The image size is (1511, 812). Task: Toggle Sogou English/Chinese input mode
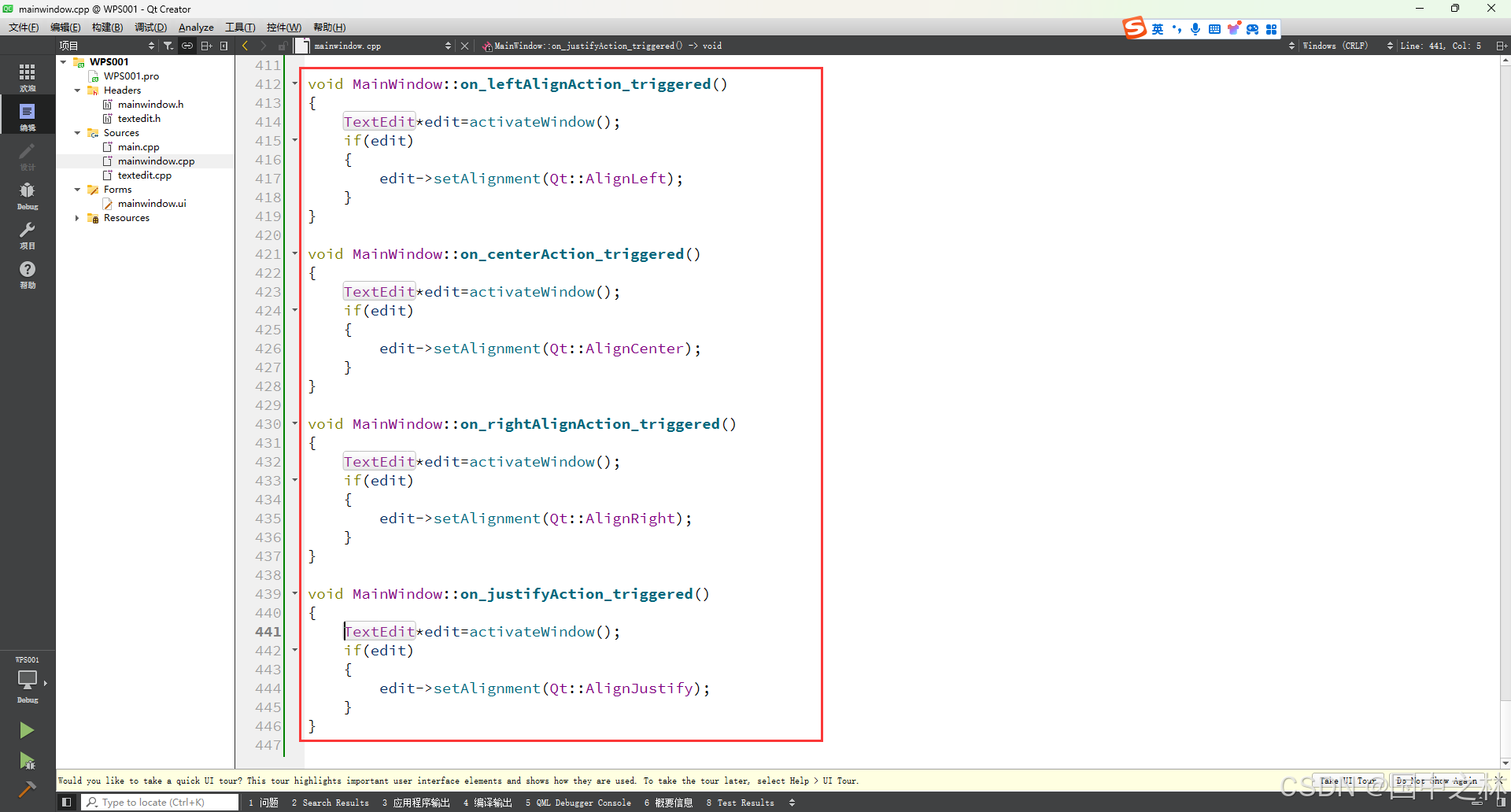1158,29
